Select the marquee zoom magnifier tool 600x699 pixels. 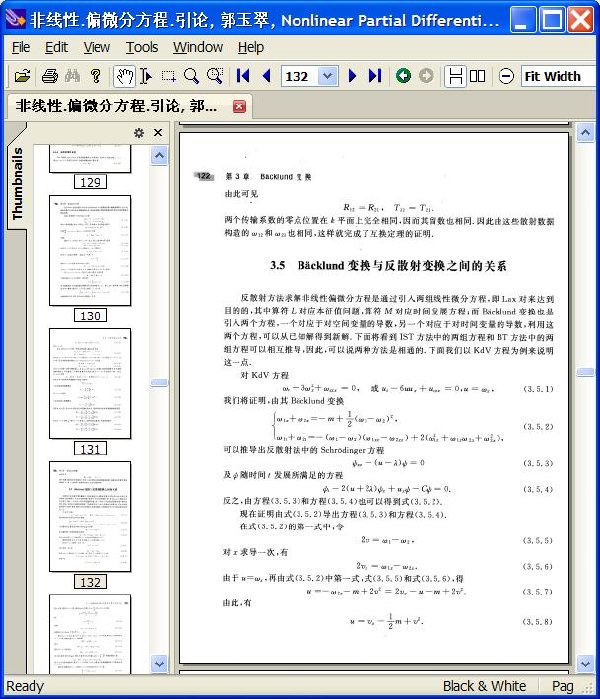click(x=215, y=76)
